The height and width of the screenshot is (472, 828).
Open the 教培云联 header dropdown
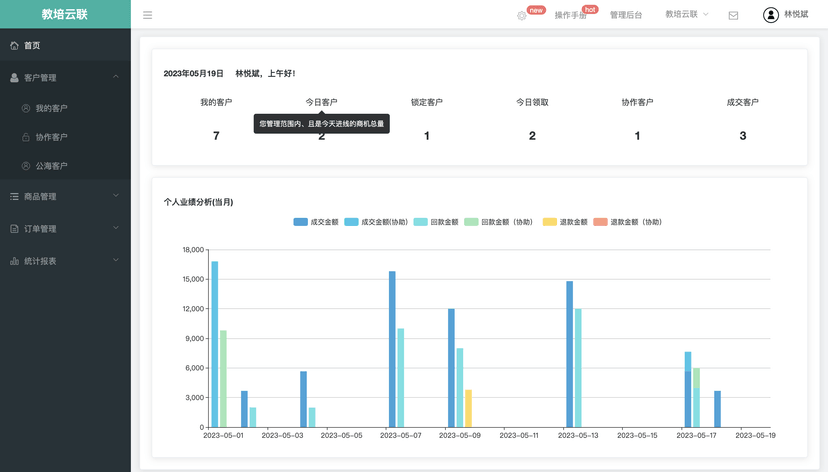[687, 15]
